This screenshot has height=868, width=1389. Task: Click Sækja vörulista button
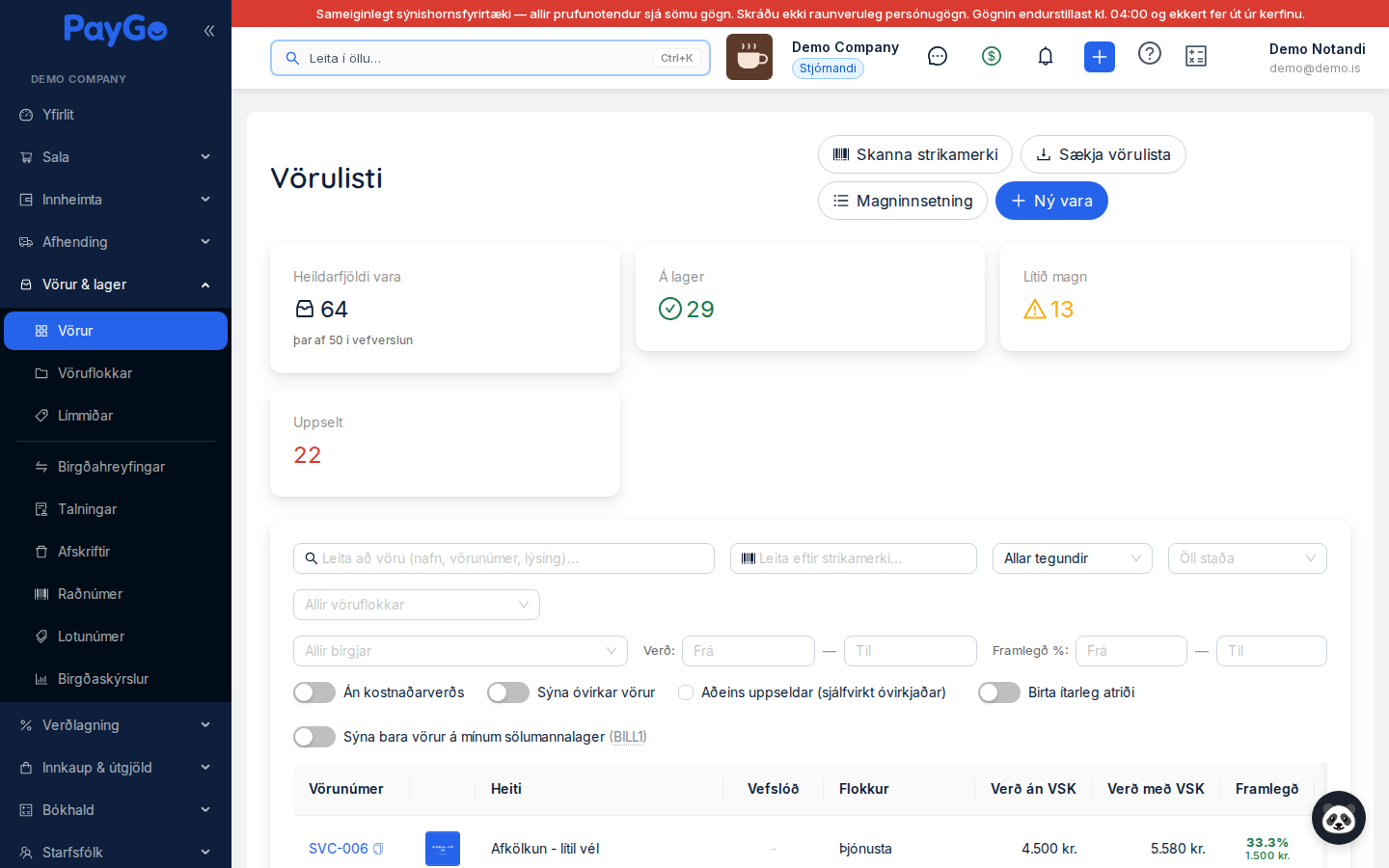[x=1103, y=154]
